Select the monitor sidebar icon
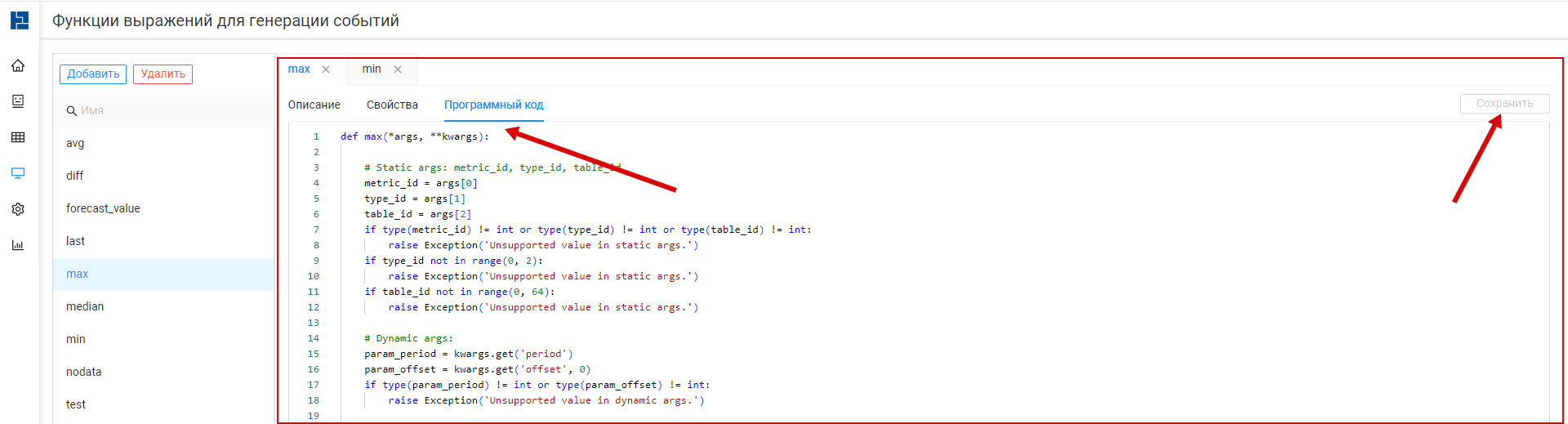This screenshot has height=424, width=1568. pyautogui.click(x=18, y=173)
